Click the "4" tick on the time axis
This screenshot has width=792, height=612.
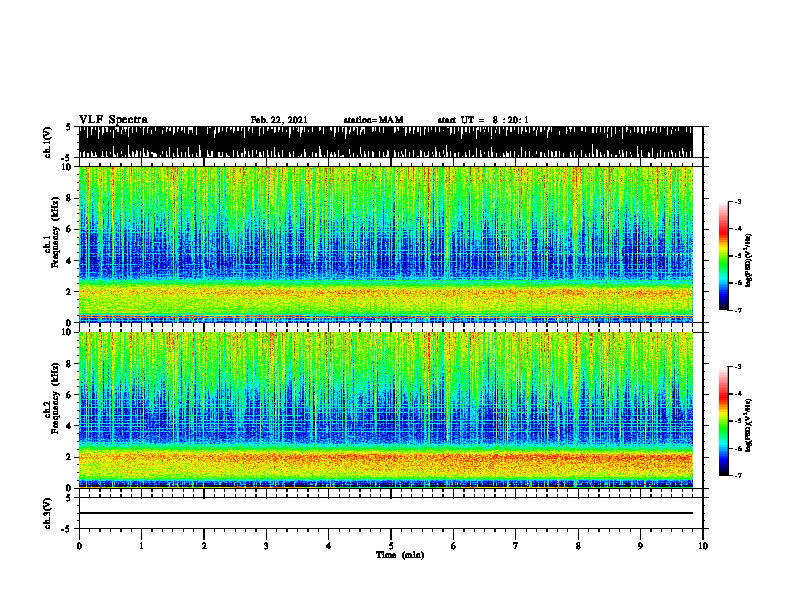coord(329,545)
